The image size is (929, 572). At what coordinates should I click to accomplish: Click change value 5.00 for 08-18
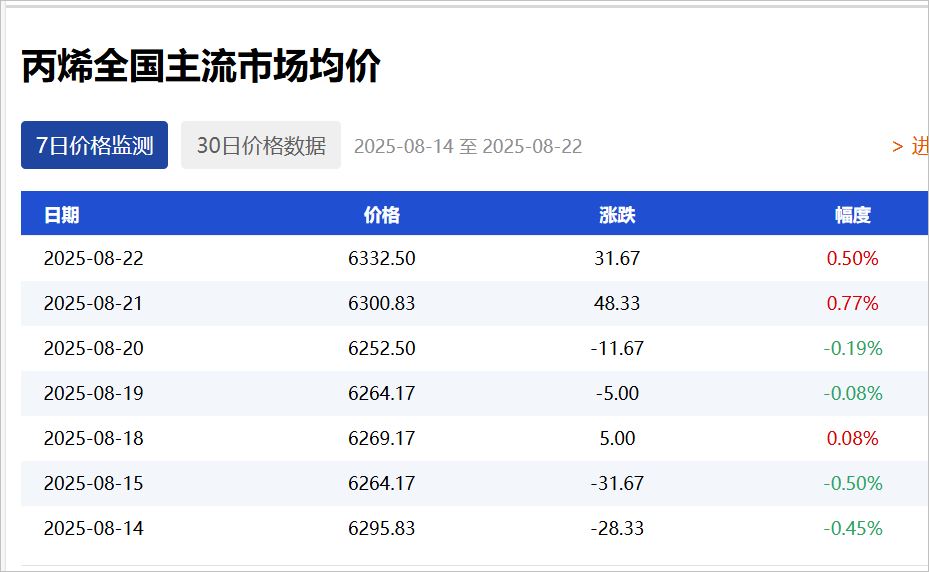(617, 439)
